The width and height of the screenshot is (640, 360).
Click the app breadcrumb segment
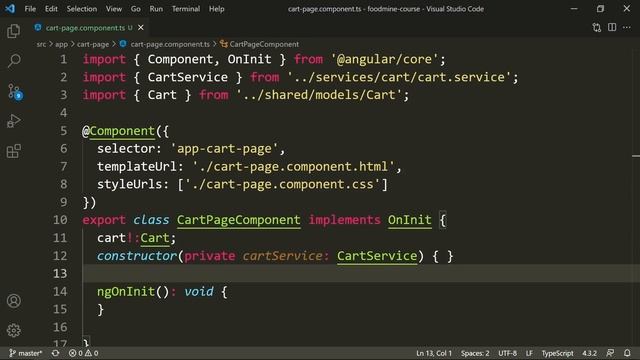click(61, 44)
